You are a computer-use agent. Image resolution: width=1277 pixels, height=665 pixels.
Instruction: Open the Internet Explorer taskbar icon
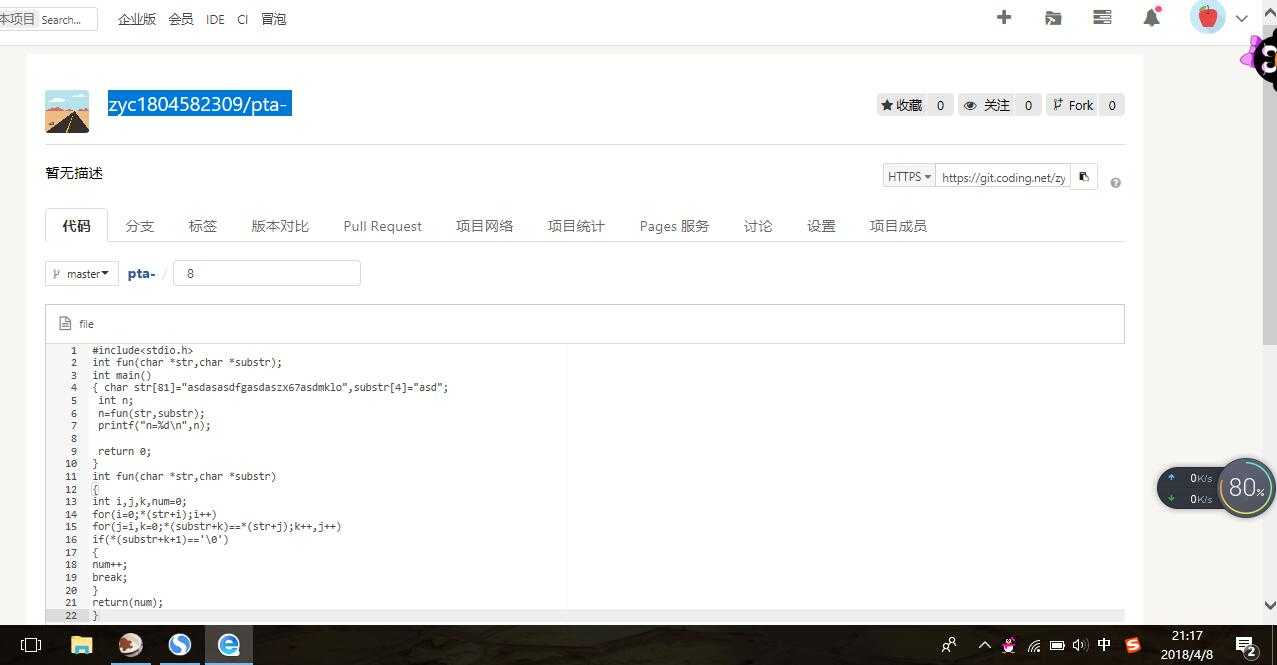[x=229, y=645]
